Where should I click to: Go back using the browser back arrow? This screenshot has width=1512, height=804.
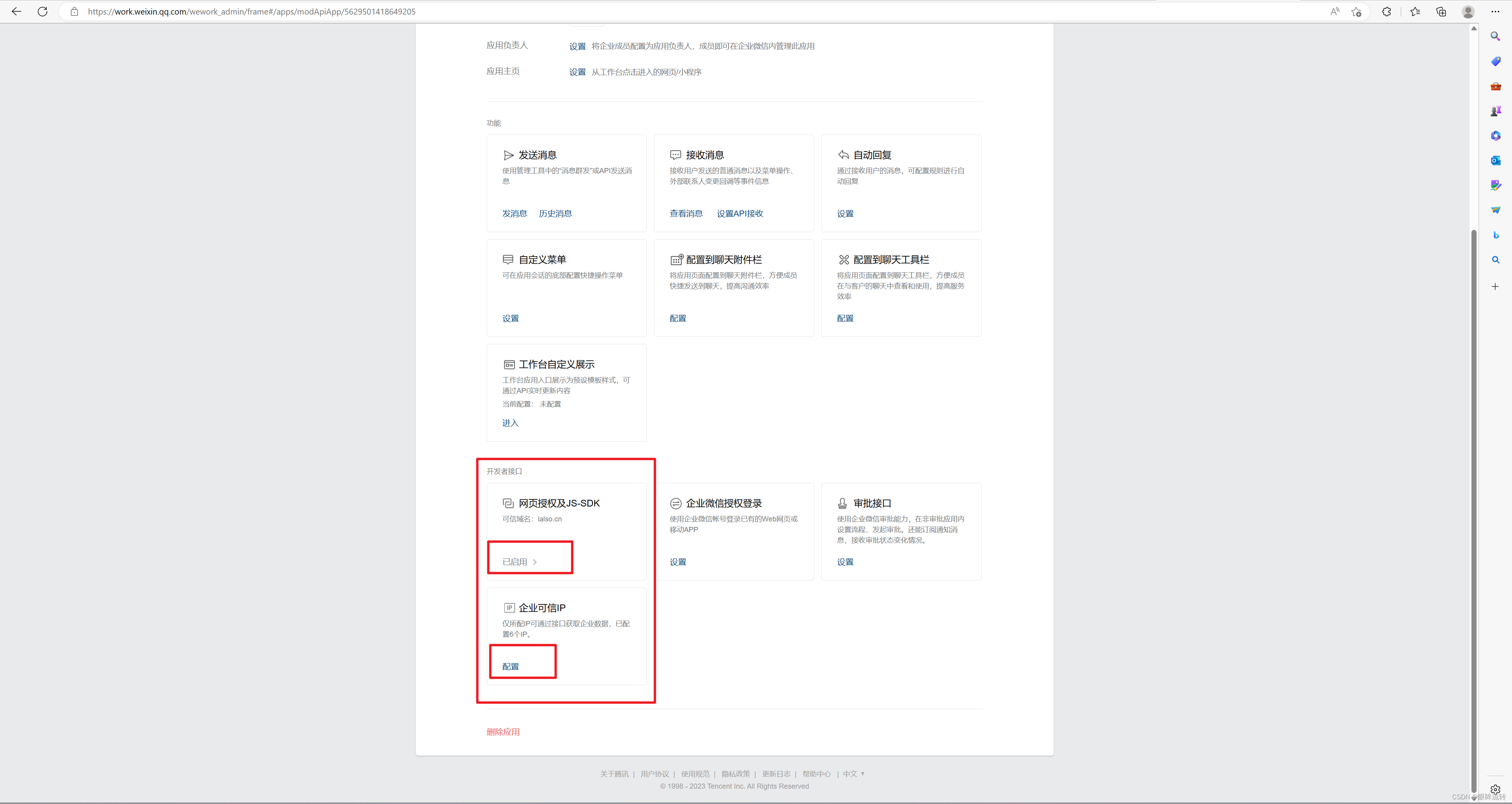pos(17,11)
